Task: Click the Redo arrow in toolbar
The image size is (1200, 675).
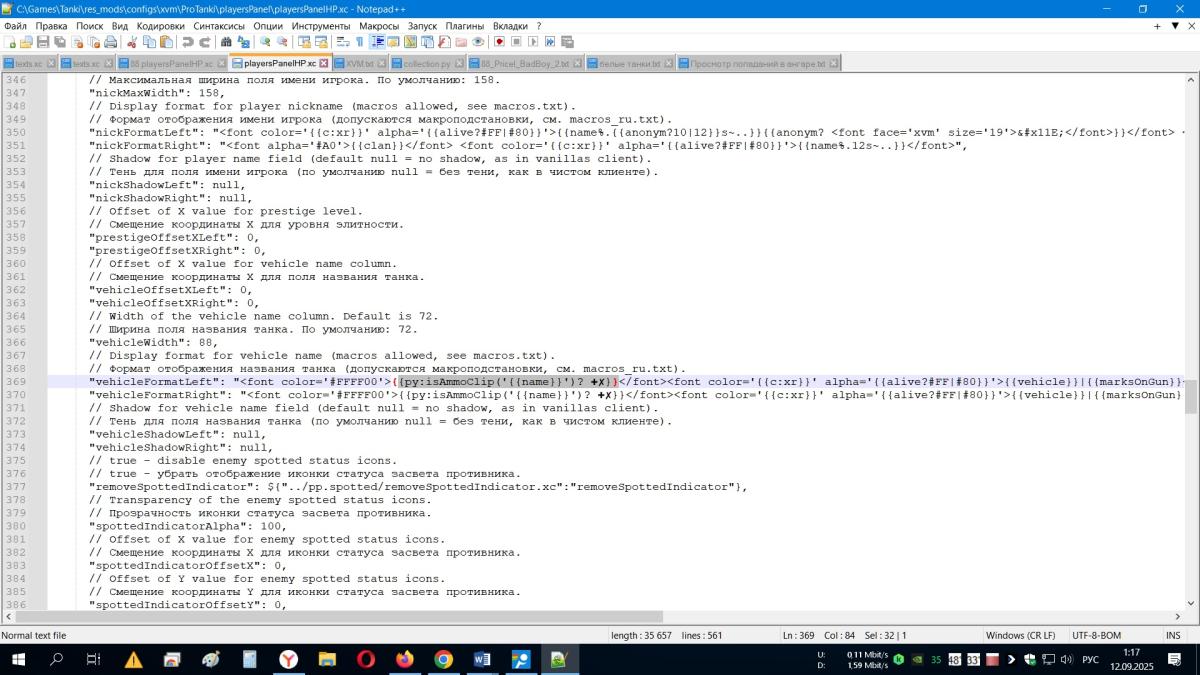Action: (204, 42)
